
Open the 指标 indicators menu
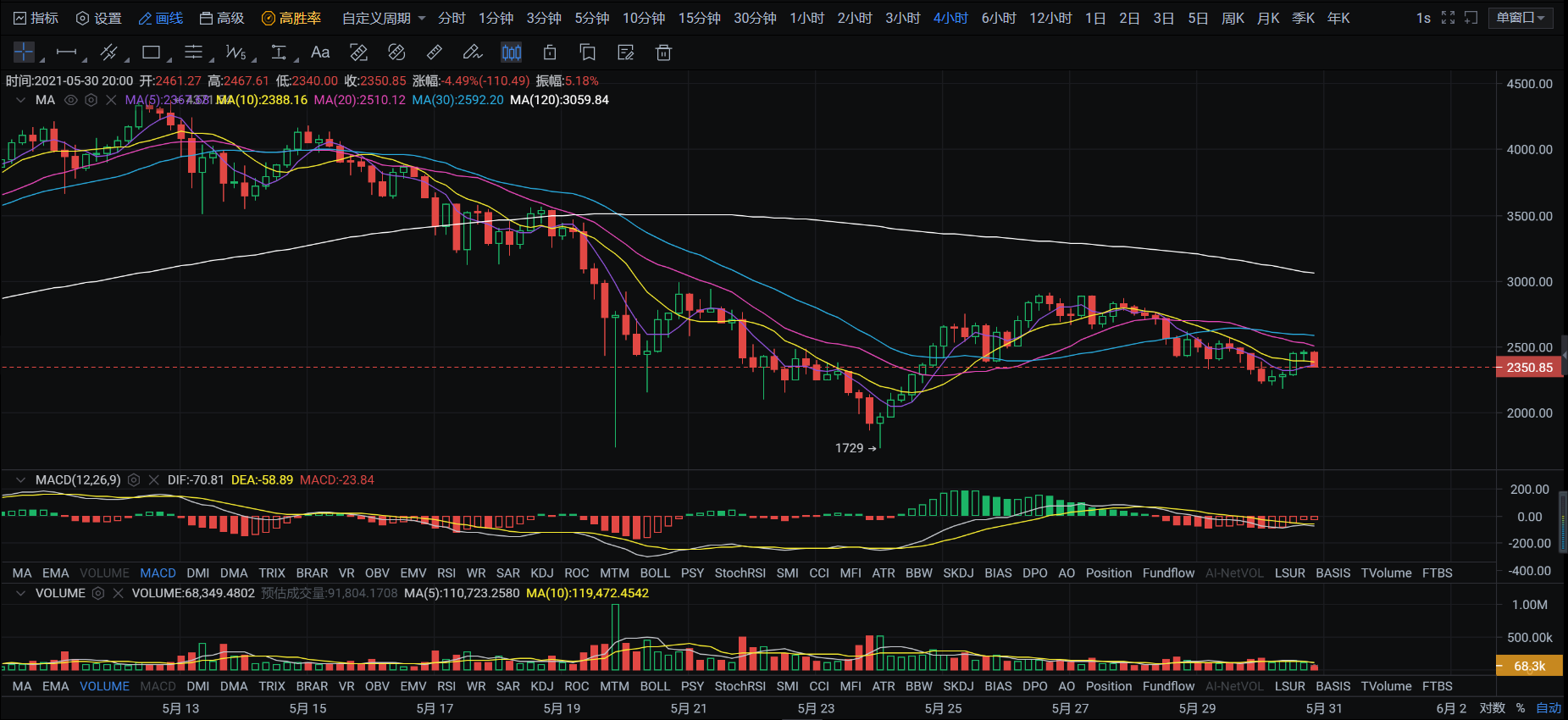coord(36,18)
